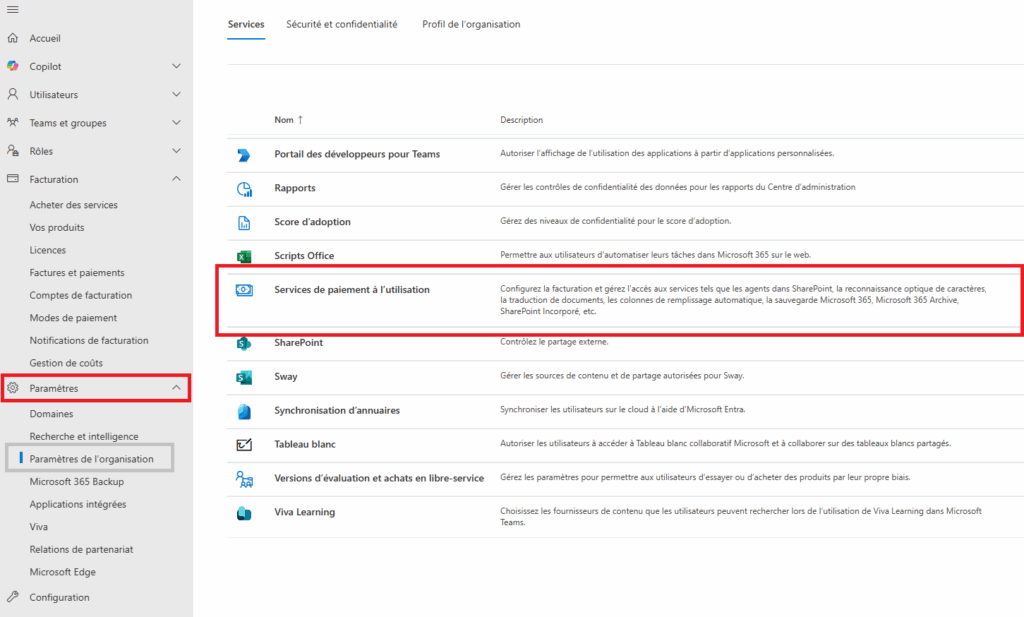Select the Services tab
The image size is (1024, 617).
[246, 24]
